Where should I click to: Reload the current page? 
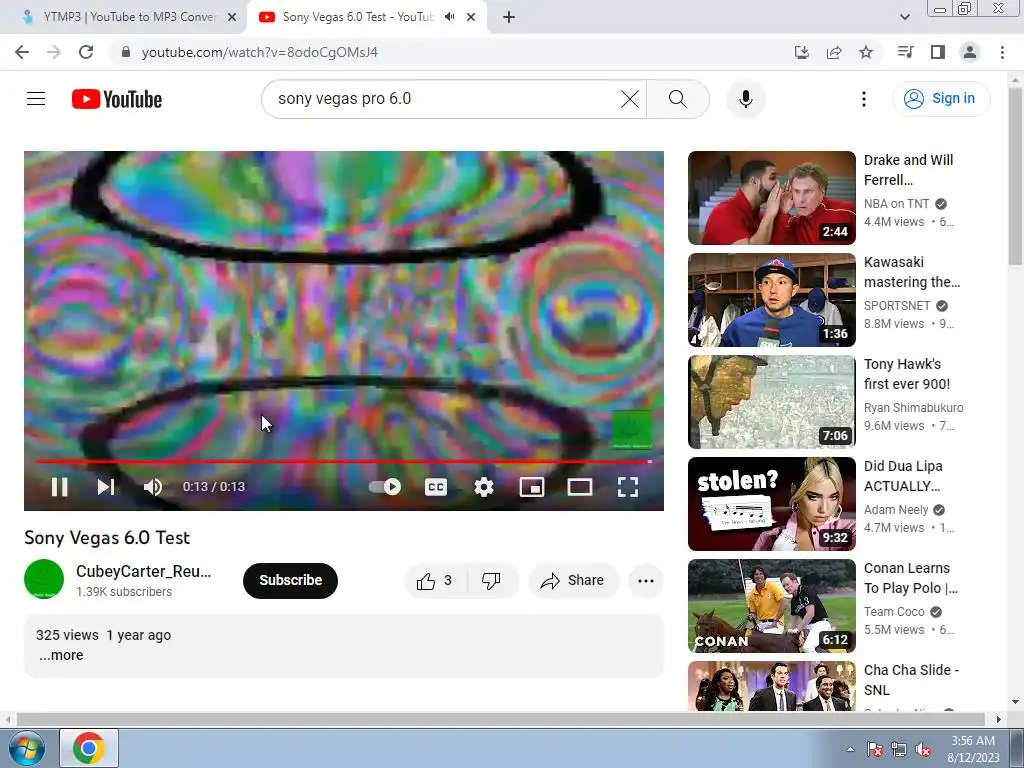tap(86, 52)
